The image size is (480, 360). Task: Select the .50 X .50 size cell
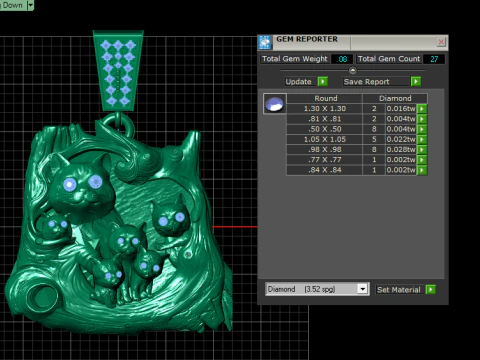pos(325,129)
